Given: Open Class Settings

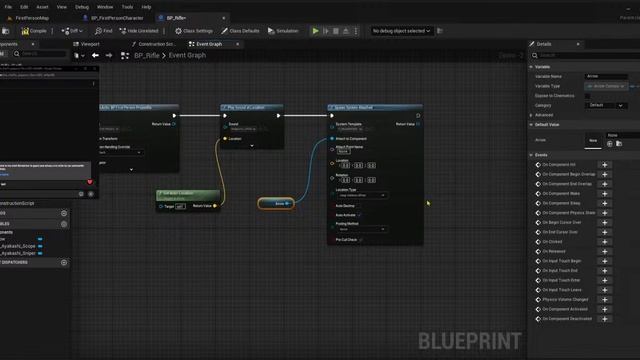Looking at the screenshot, I should [194, 31].
